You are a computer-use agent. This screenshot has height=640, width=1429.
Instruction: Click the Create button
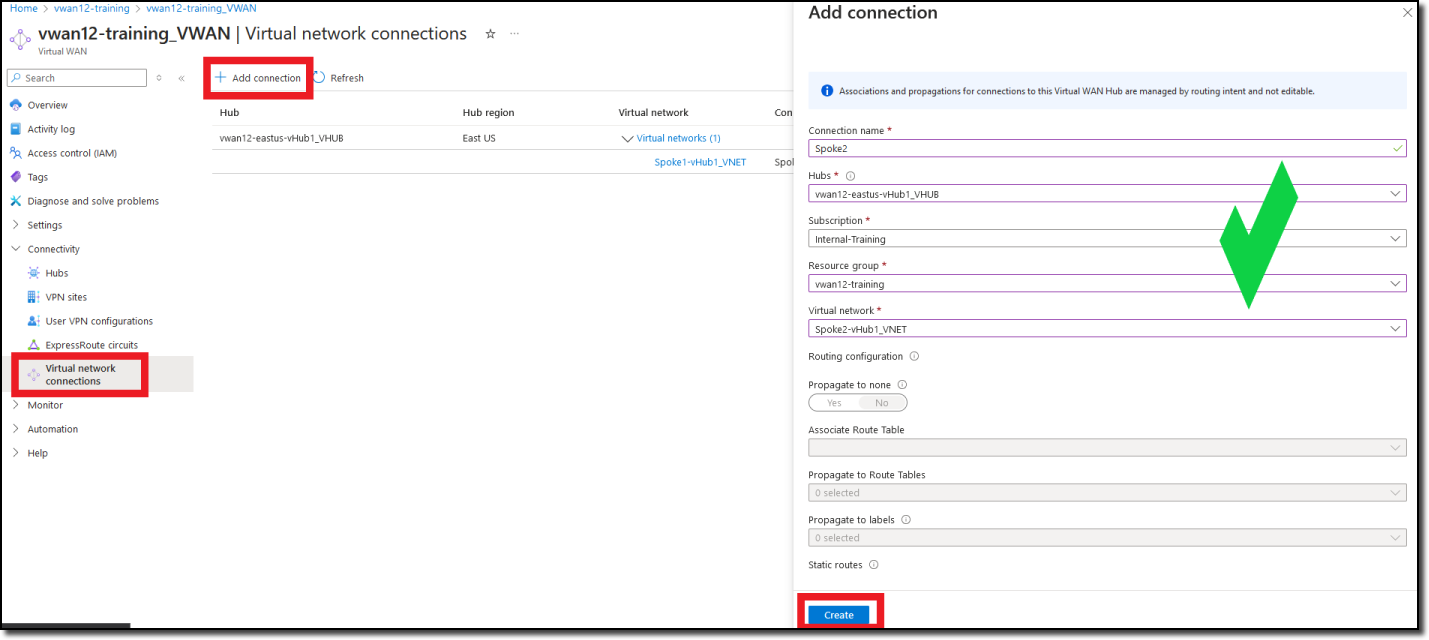(839, 615)
